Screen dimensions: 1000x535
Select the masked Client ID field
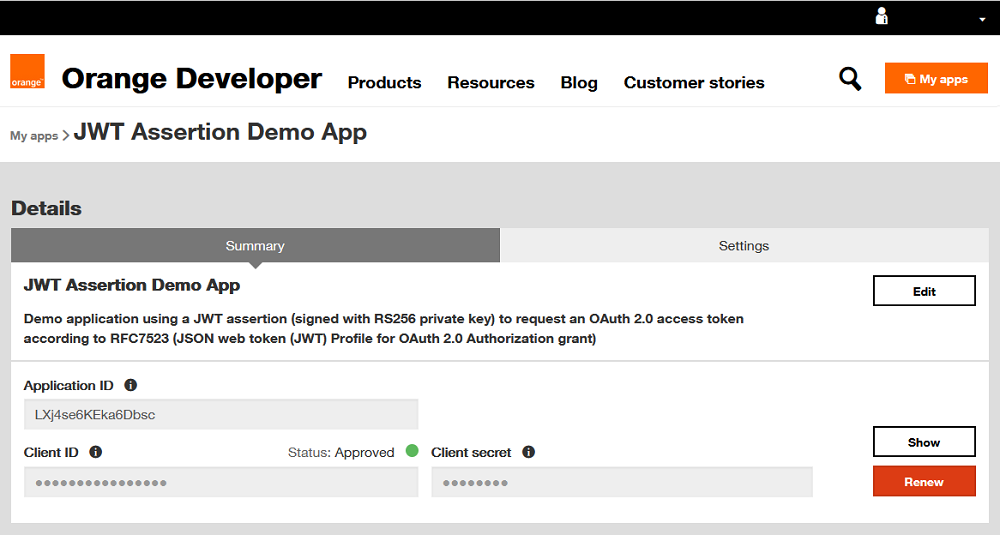[x=221, y=482]
